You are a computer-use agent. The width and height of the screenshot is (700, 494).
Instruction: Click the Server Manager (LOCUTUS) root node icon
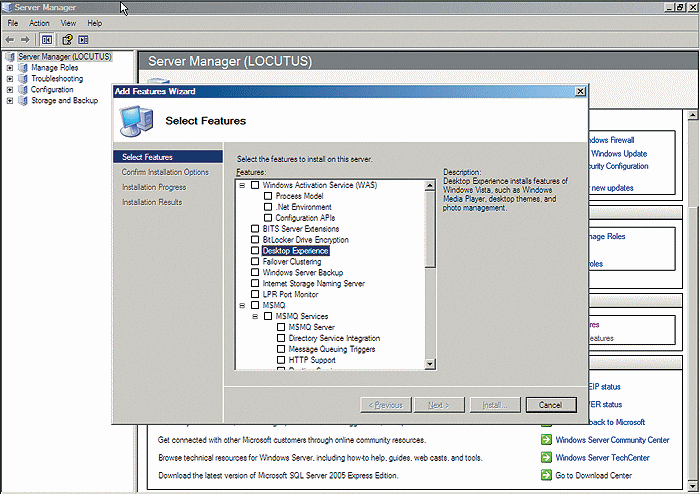(x=10, y=57)
